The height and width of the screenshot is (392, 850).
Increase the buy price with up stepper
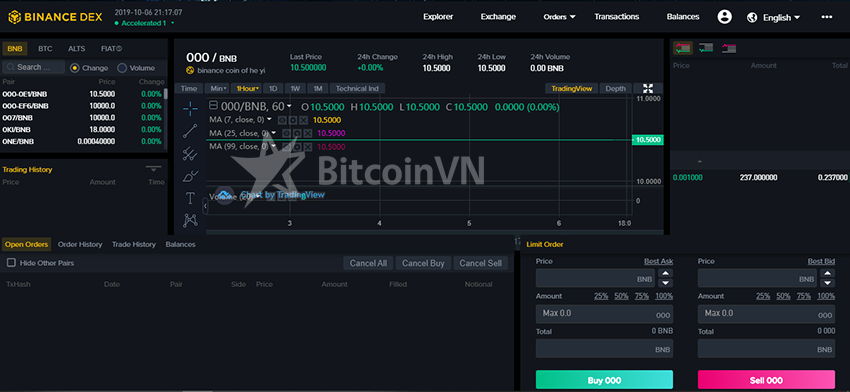665,273
